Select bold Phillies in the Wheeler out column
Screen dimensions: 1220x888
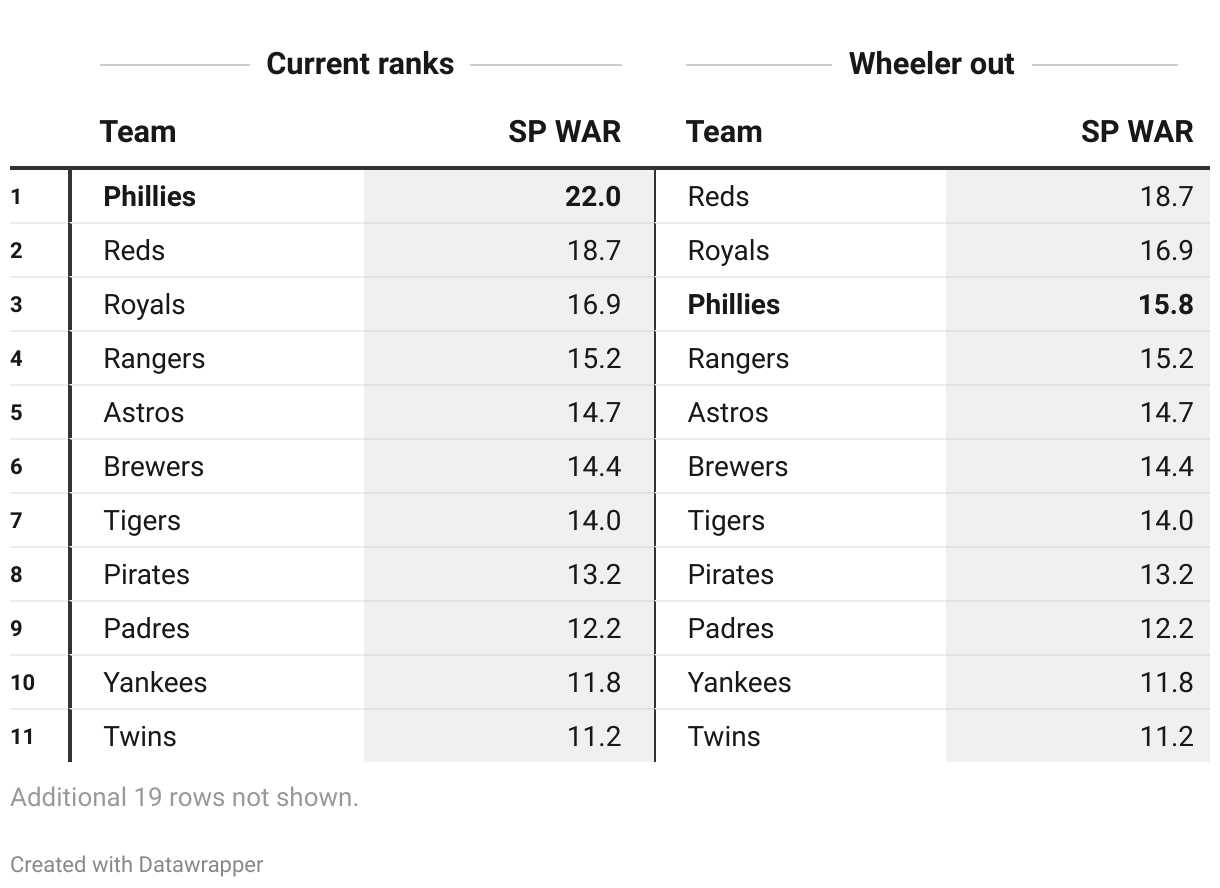(734, 304)
